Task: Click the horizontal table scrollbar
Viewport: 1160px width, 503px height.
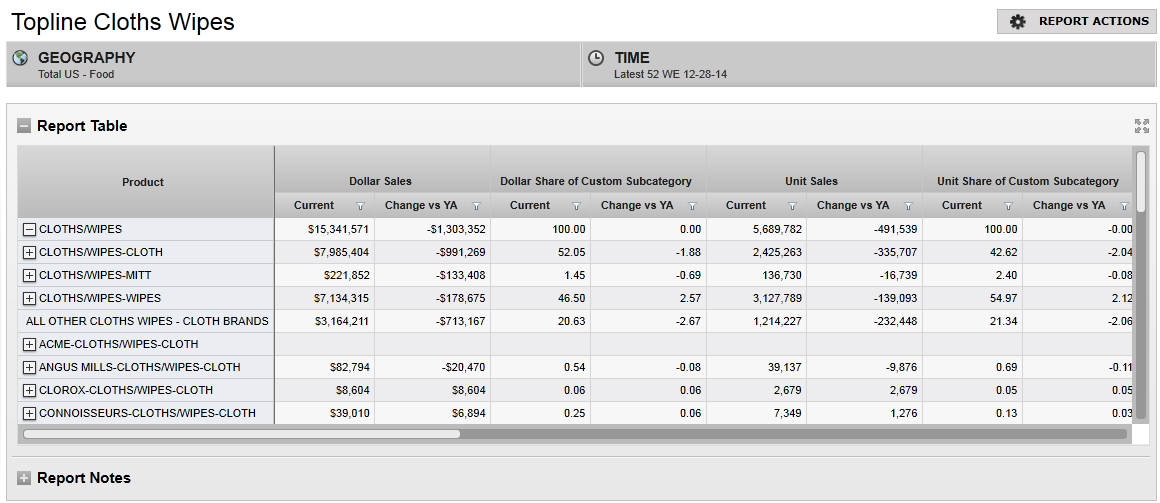Action: click(x=241, y=434)
